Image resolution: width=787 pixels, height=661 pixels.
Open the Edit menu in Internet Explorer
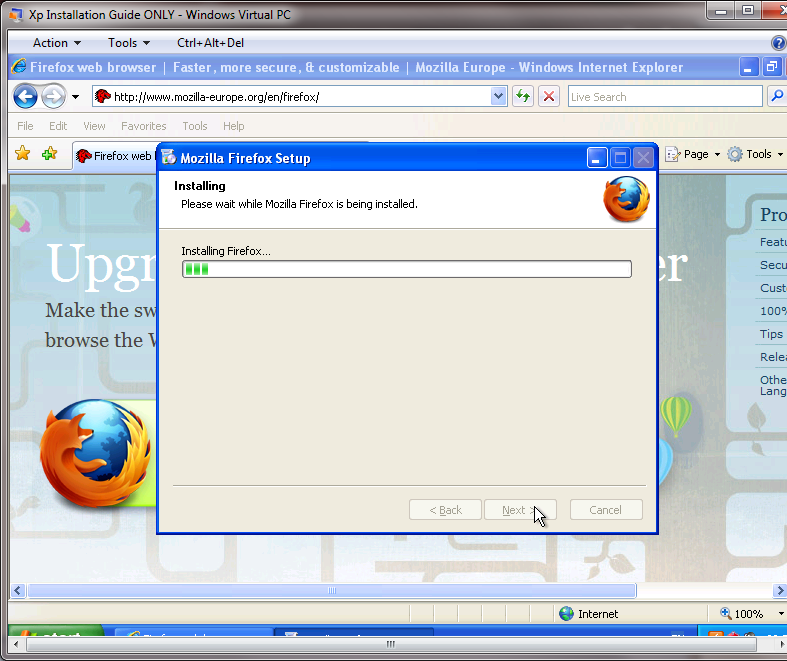click(58, 126)
